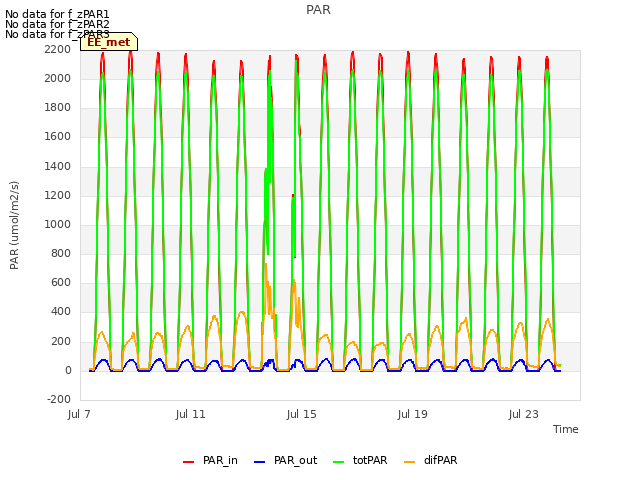The width and height of the screenshot is (640, 480).
Task: Click the -200 y-axis tick label
Action: (x=59, y=399)
